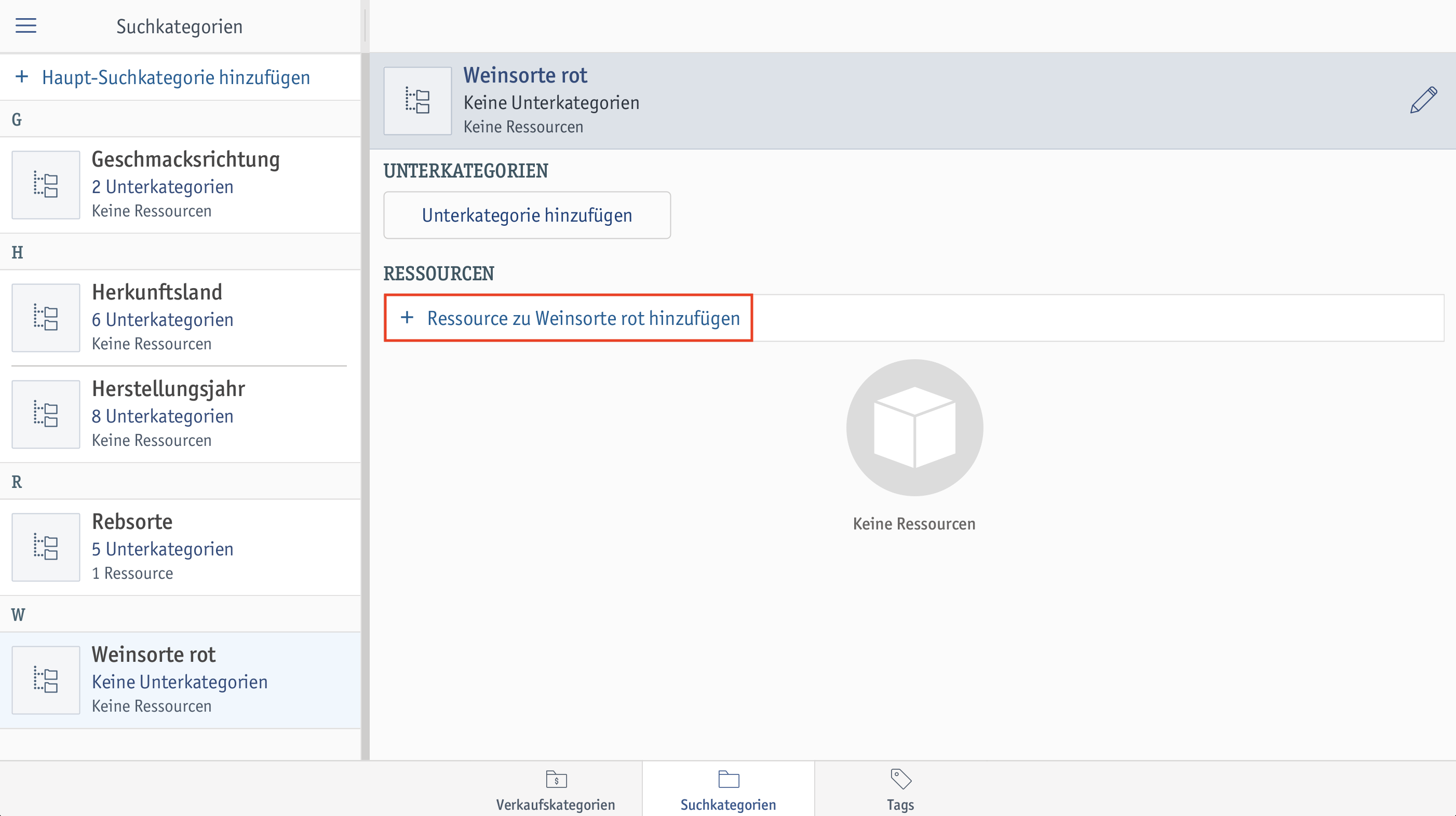The image size is (1456, 816).
Task: Switch to the Verkaufskategorien tab
Action: 556,790
